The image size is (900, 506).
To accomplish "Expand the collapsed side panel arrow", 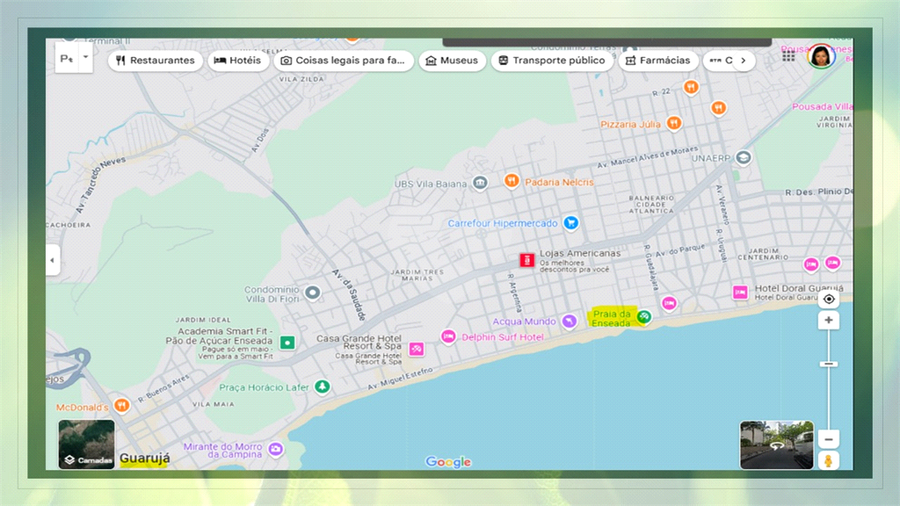I will (x=52, y=260).
